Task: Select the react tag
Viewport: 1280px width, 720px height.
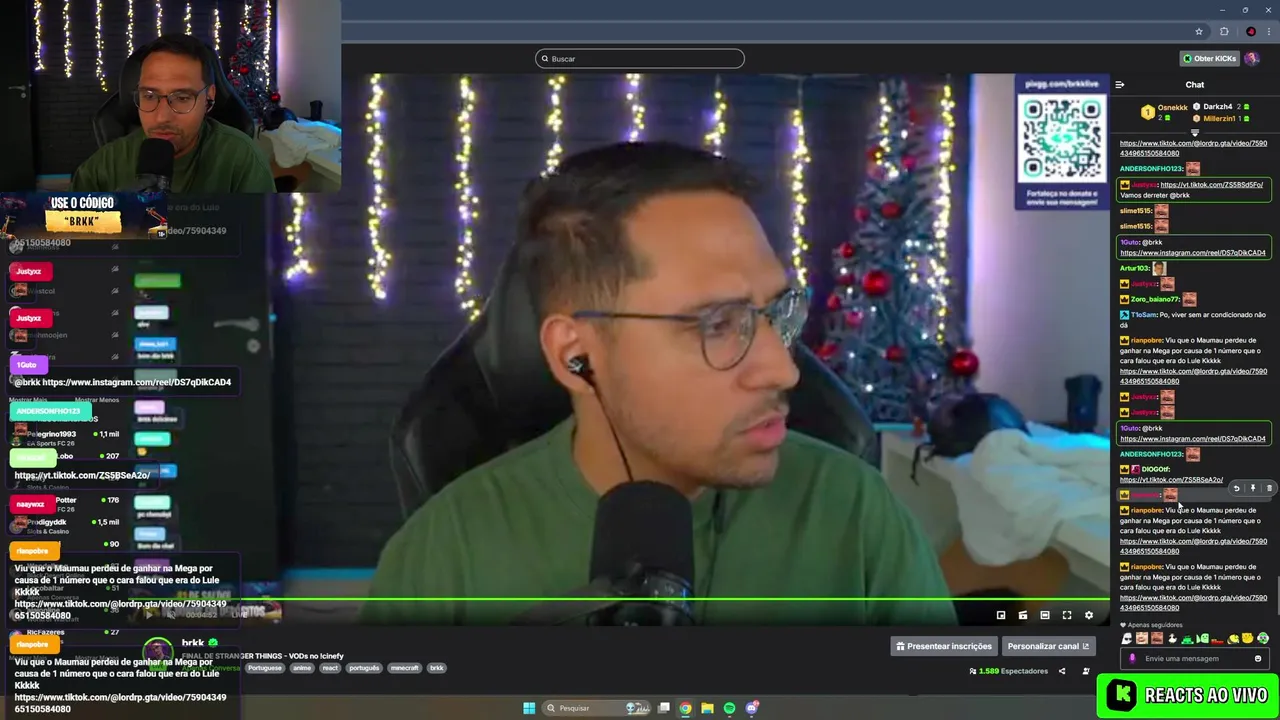Action: pos(330,668)
